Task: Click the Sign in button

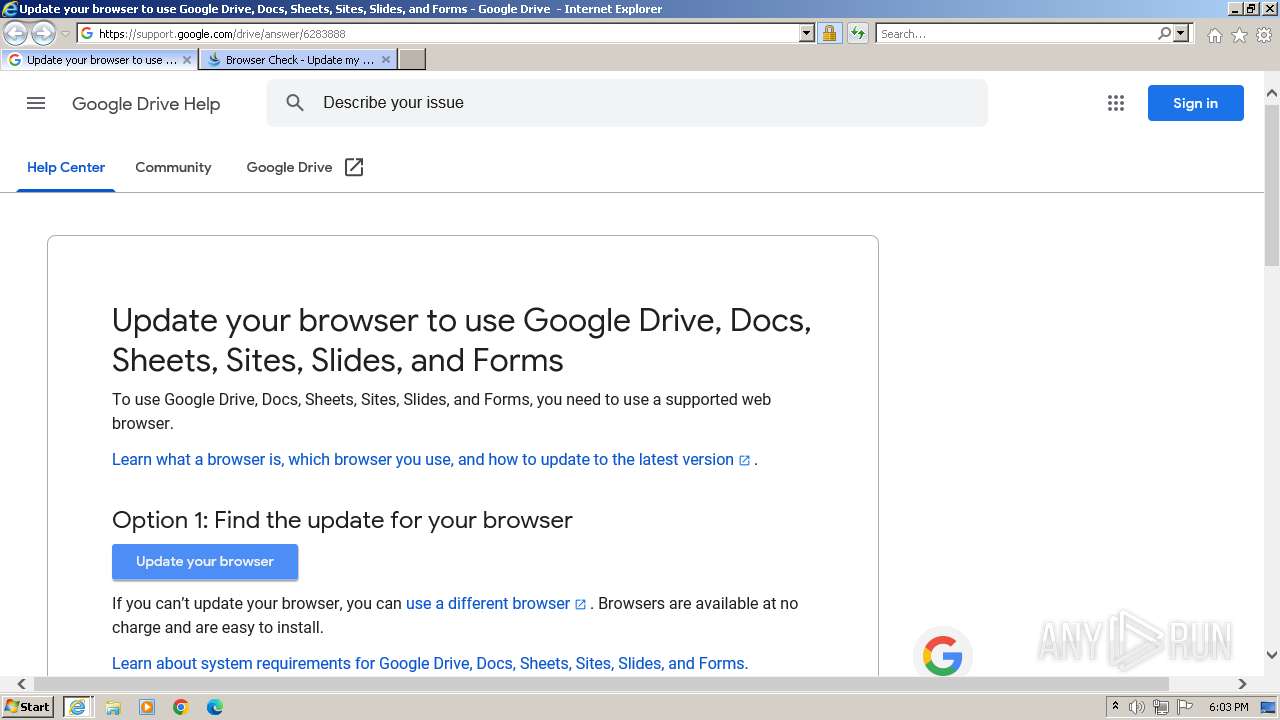Action: 1195,103
